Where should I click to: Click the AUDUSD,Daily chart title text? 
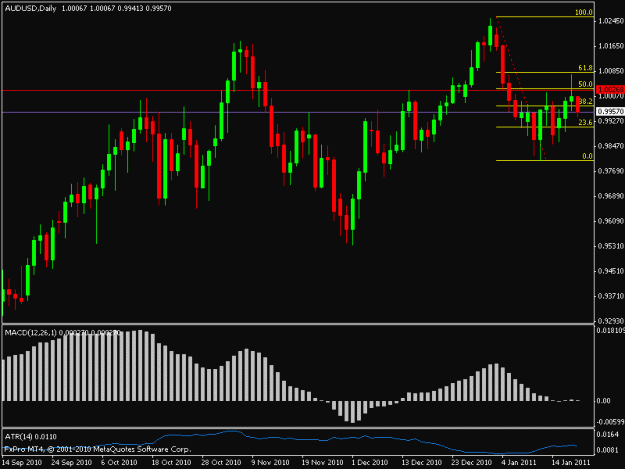(x=30, y=8)
